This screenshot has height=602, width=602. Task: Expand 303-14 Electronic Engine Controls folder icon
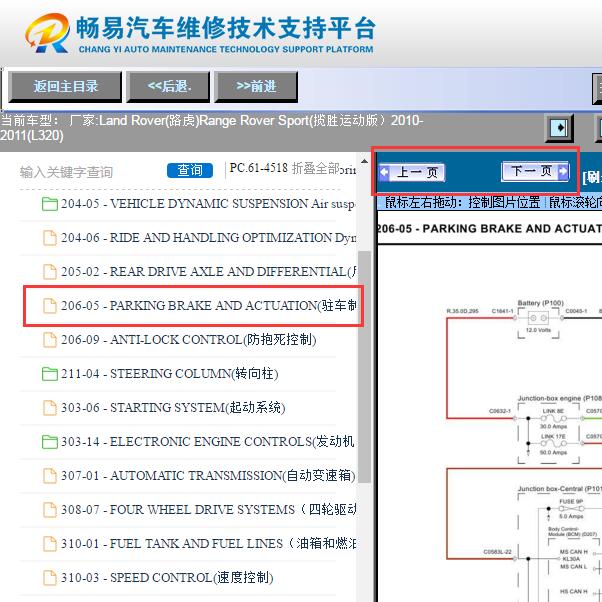[x=50, y=442]
